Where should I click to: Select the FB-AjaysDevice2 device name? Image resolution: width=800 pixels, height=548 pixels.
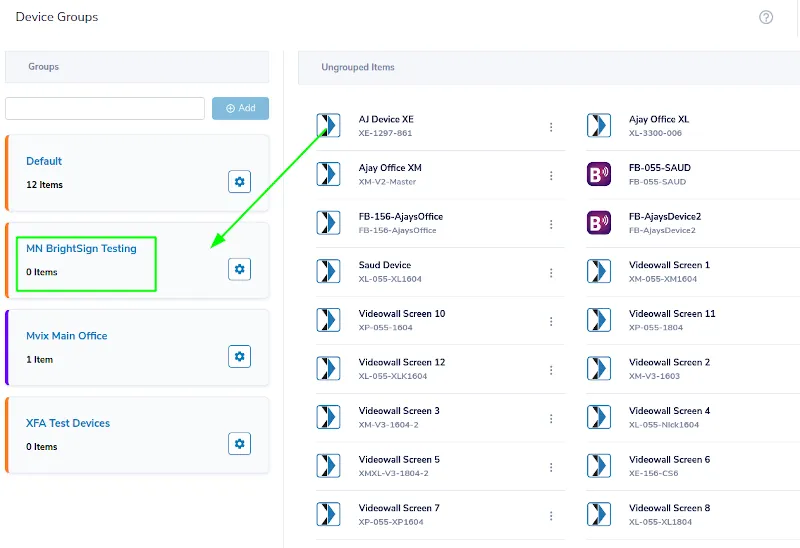pos(665,216)
